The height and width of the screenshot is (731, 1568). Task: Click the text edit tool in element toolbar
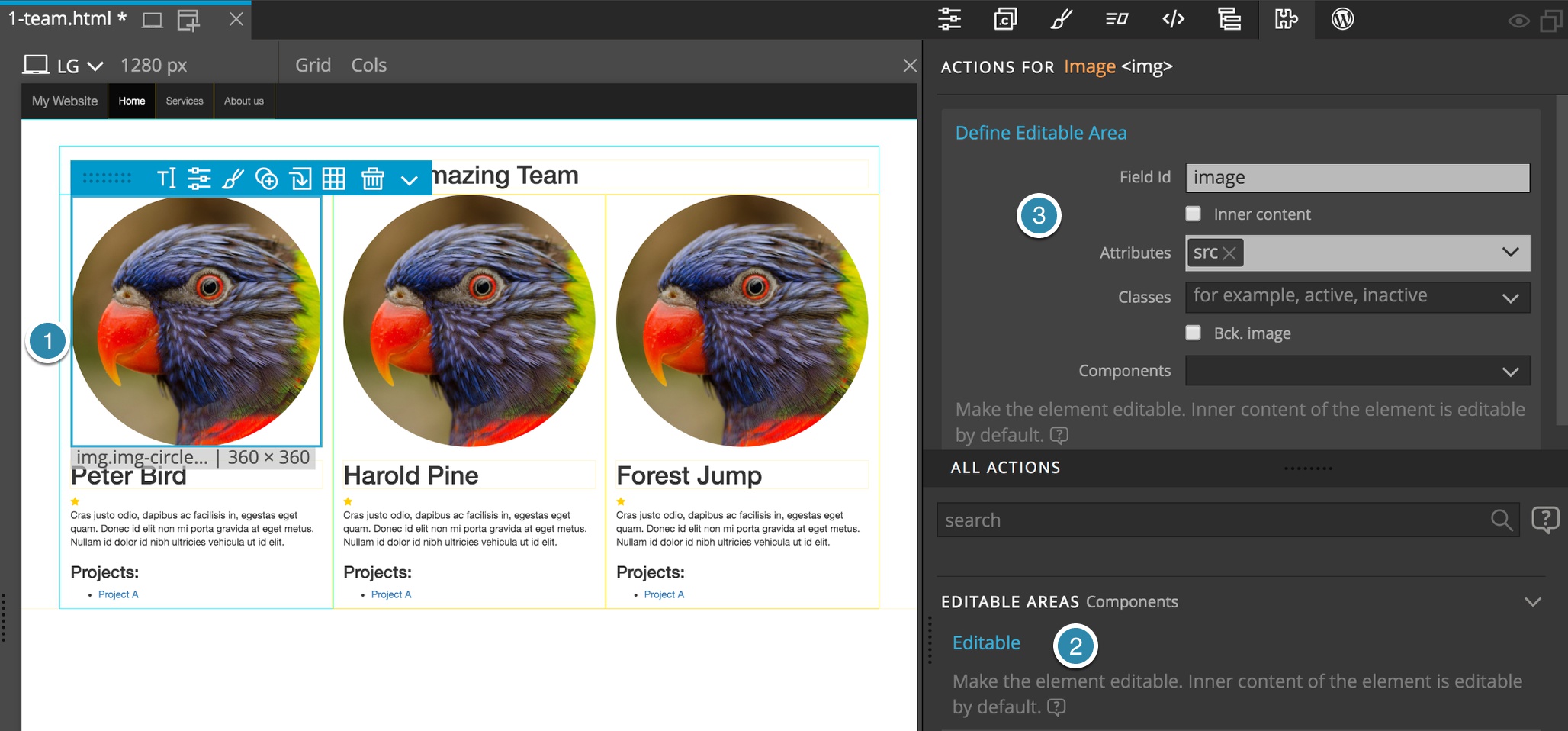(x=166, y=179)
